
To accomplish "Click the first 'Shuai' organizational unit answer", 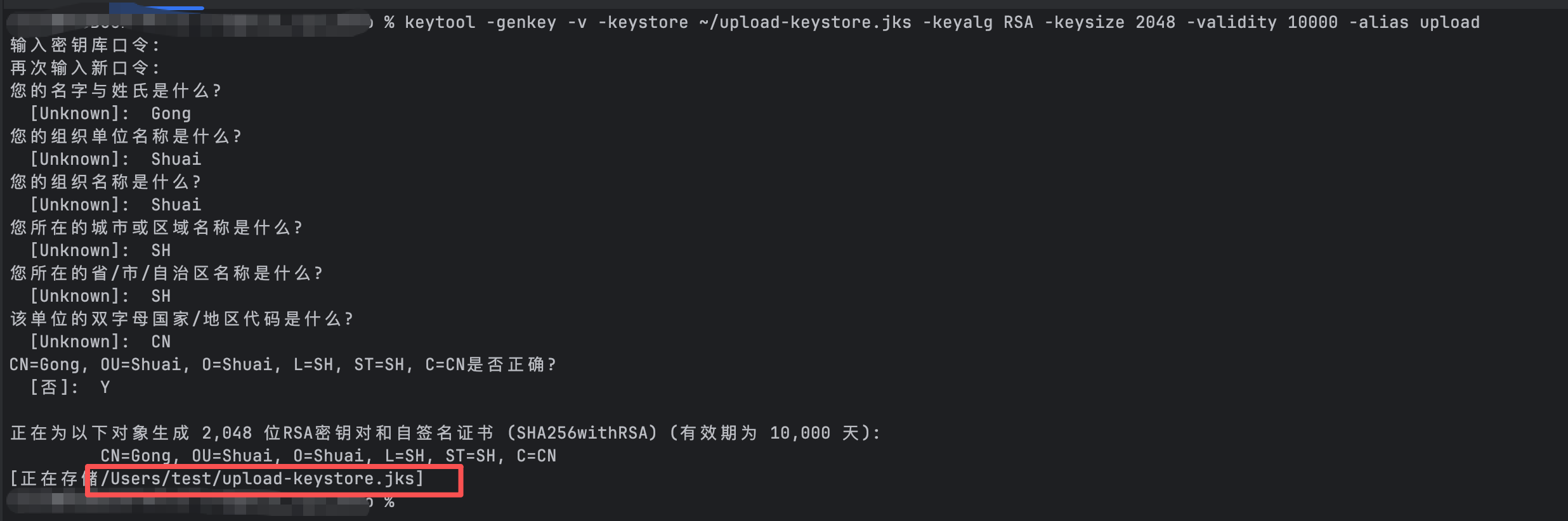I will point(176,159).
